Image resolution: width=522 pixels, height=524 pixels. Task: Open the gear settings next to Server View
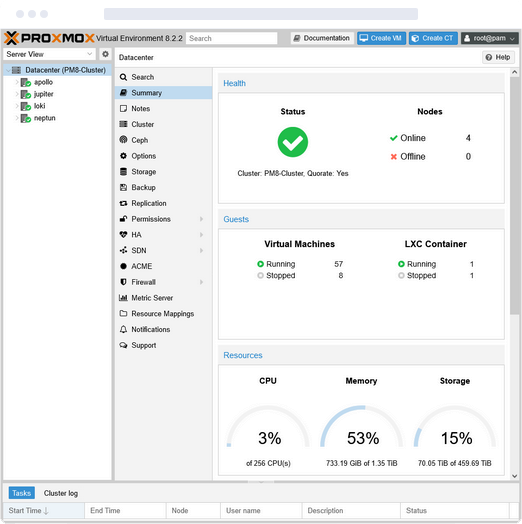point(105,54)
